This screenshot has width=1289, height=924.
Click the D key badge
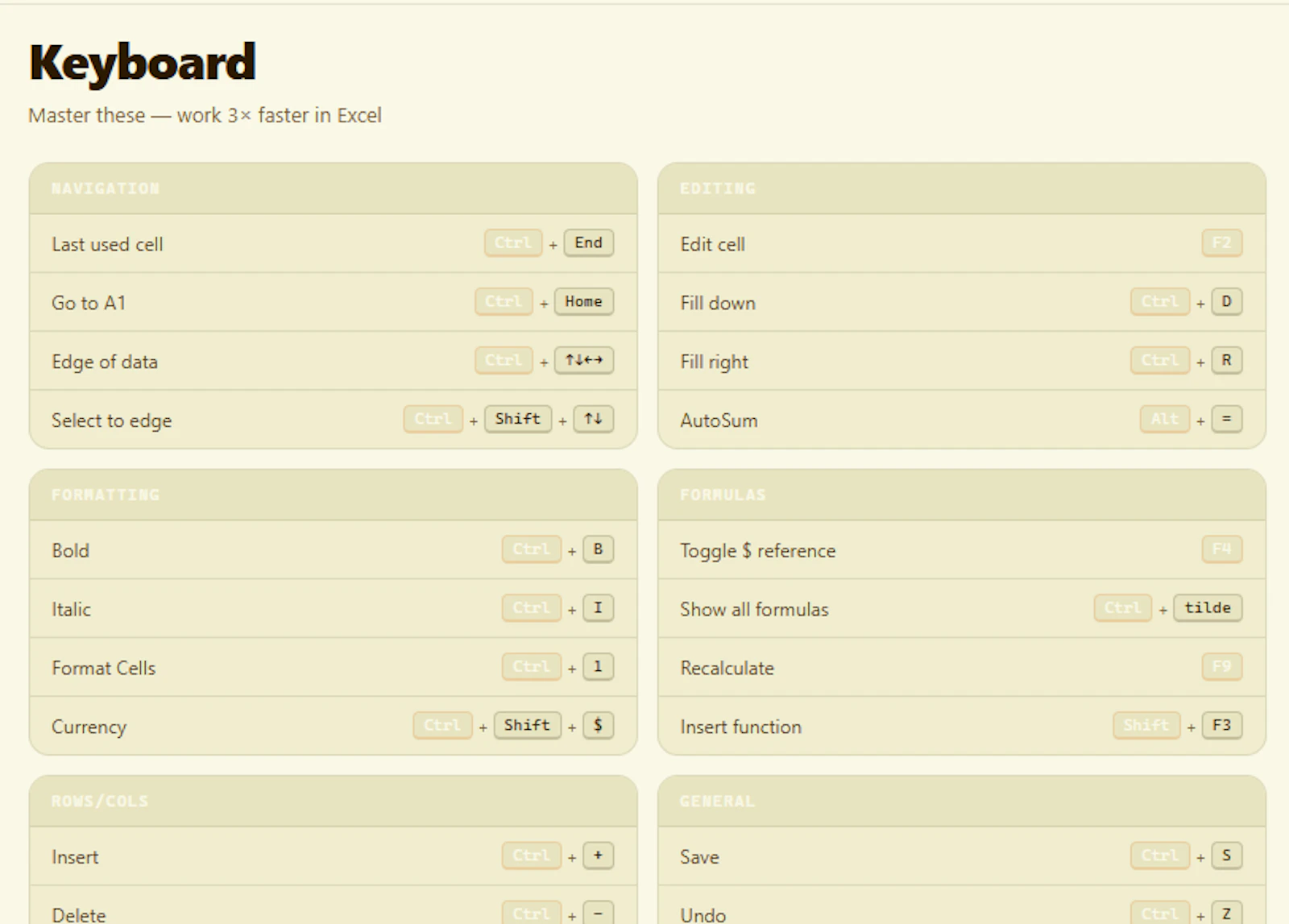1227,301
